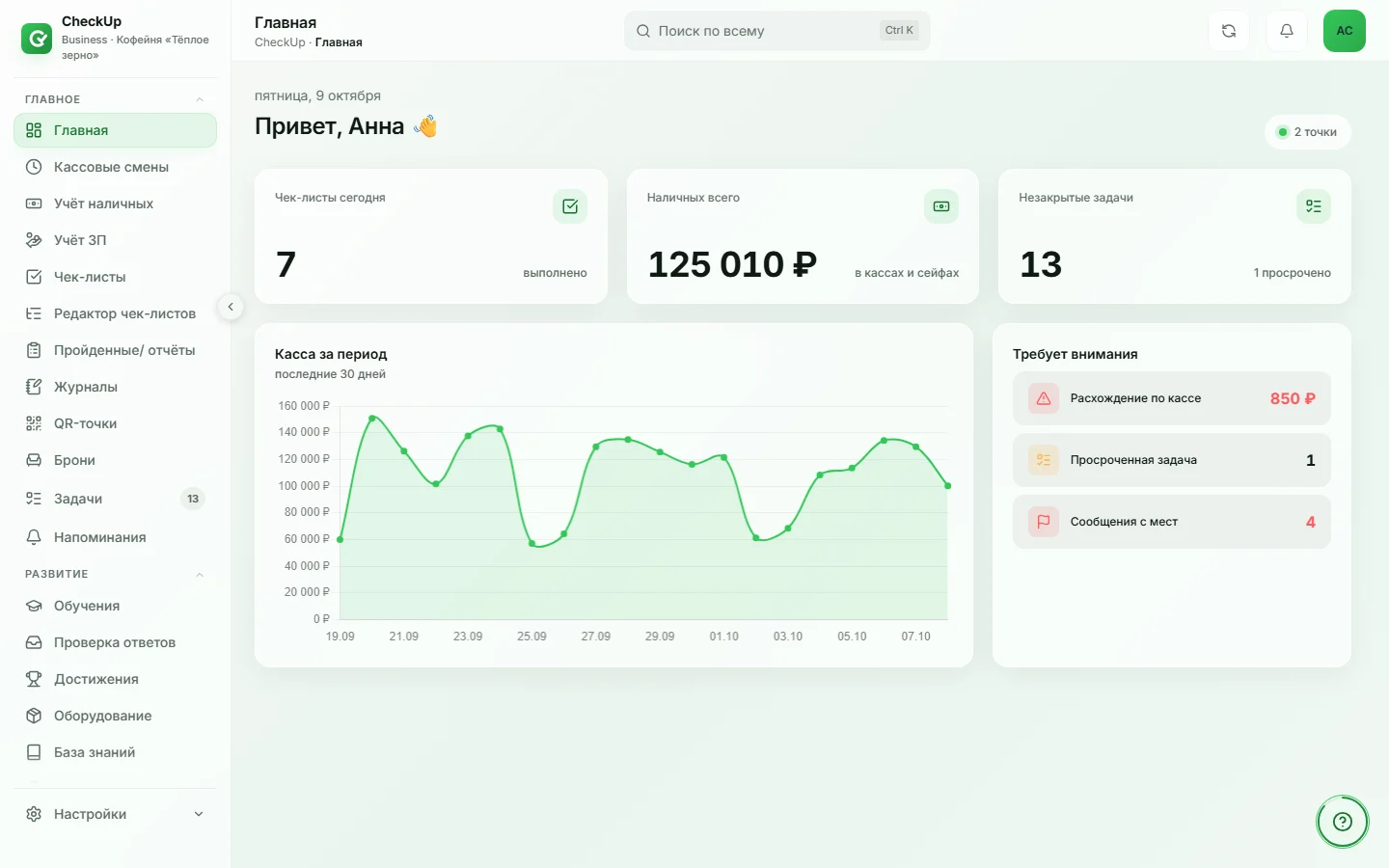
Task: Collapse the РАЗВИТИЕ section
Action: pyautogui.click(x=200, y=574)
